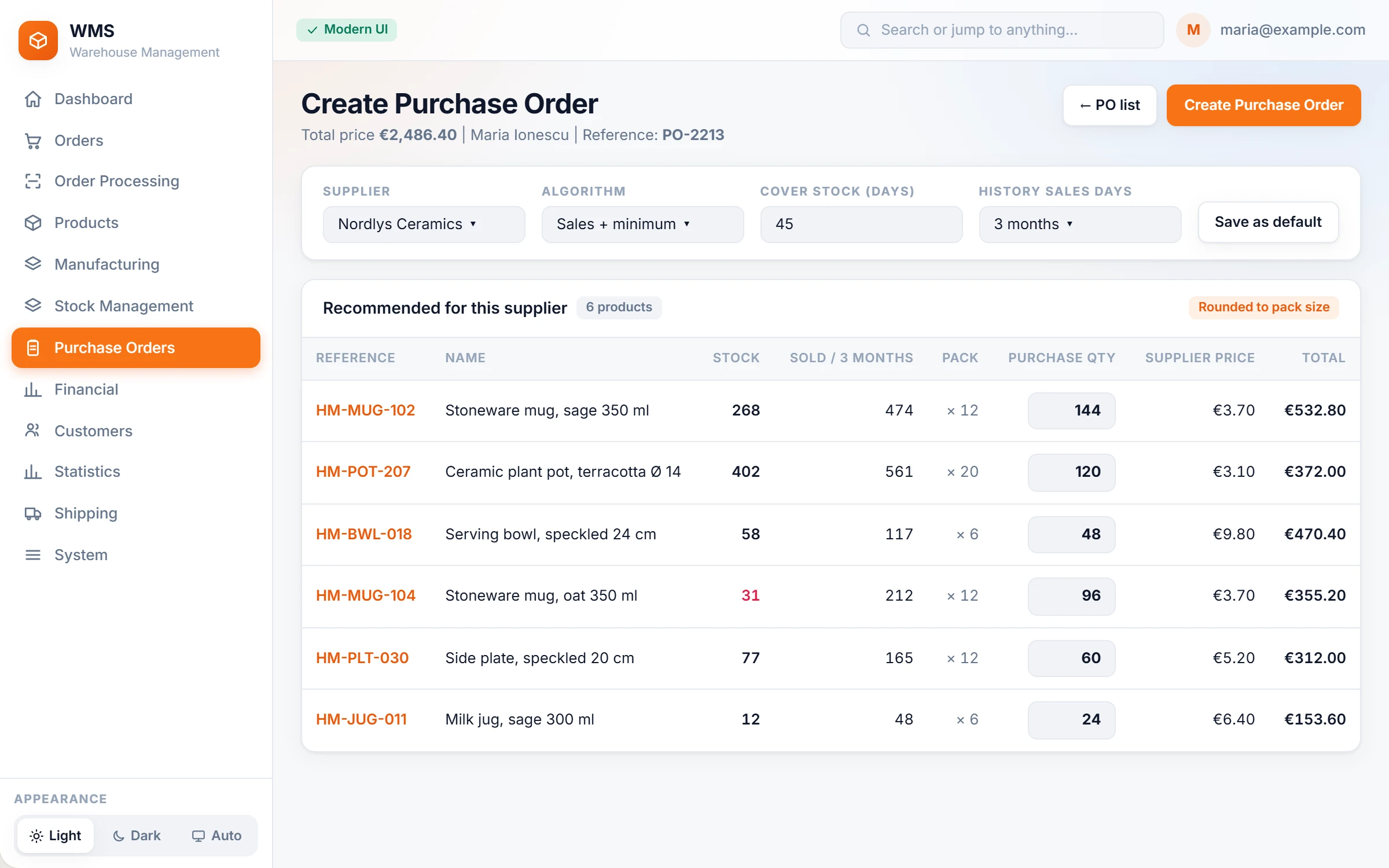Edit purchase qty 144 for HM-MUG-102

pyautogui.click(x=1071, y=411)
